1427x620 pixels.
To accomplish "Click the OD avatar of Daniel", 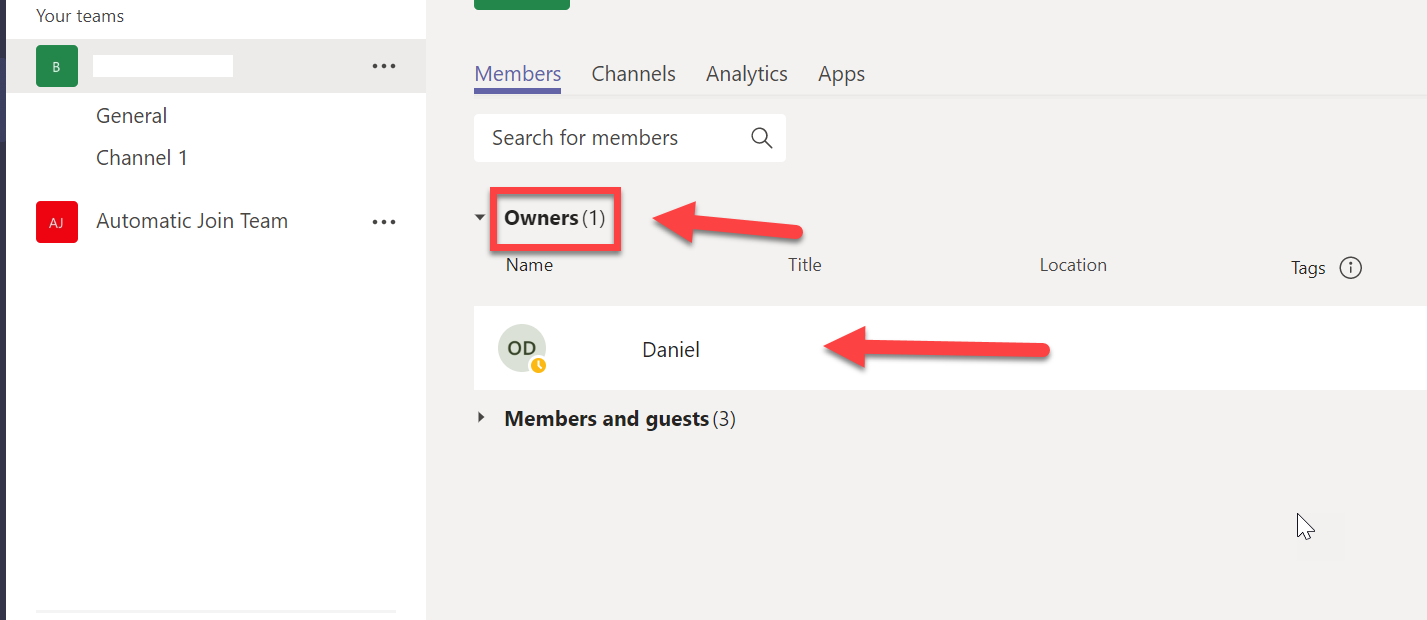I will (x=522, y=349).
